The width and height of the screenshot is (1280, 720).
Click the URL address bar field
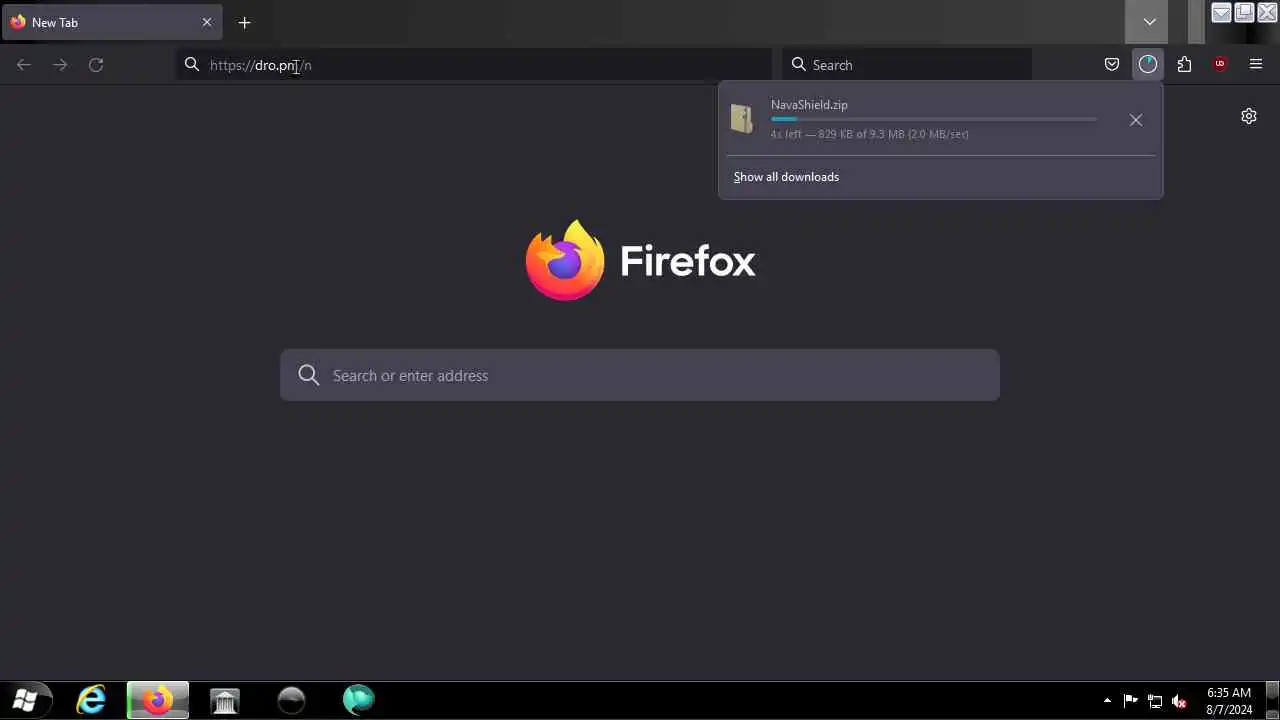[x=474, y=65]
